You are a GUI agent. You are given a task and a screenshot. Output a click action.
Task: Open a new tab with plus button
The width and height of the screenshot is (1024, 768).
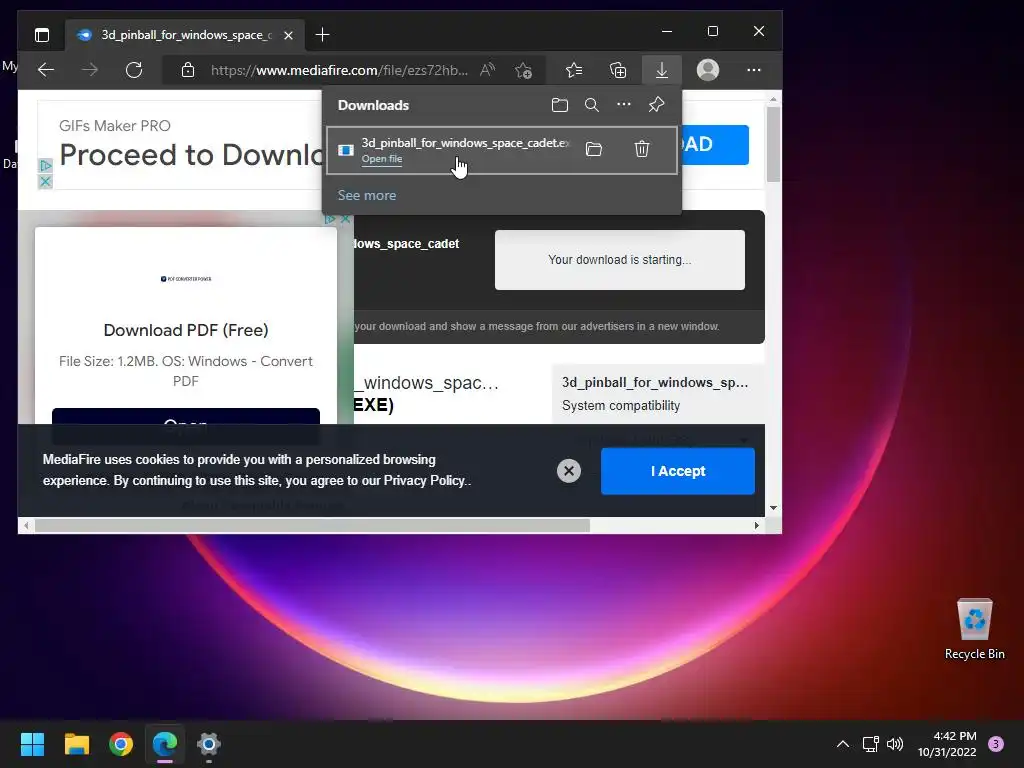click(x=322, y=35)
